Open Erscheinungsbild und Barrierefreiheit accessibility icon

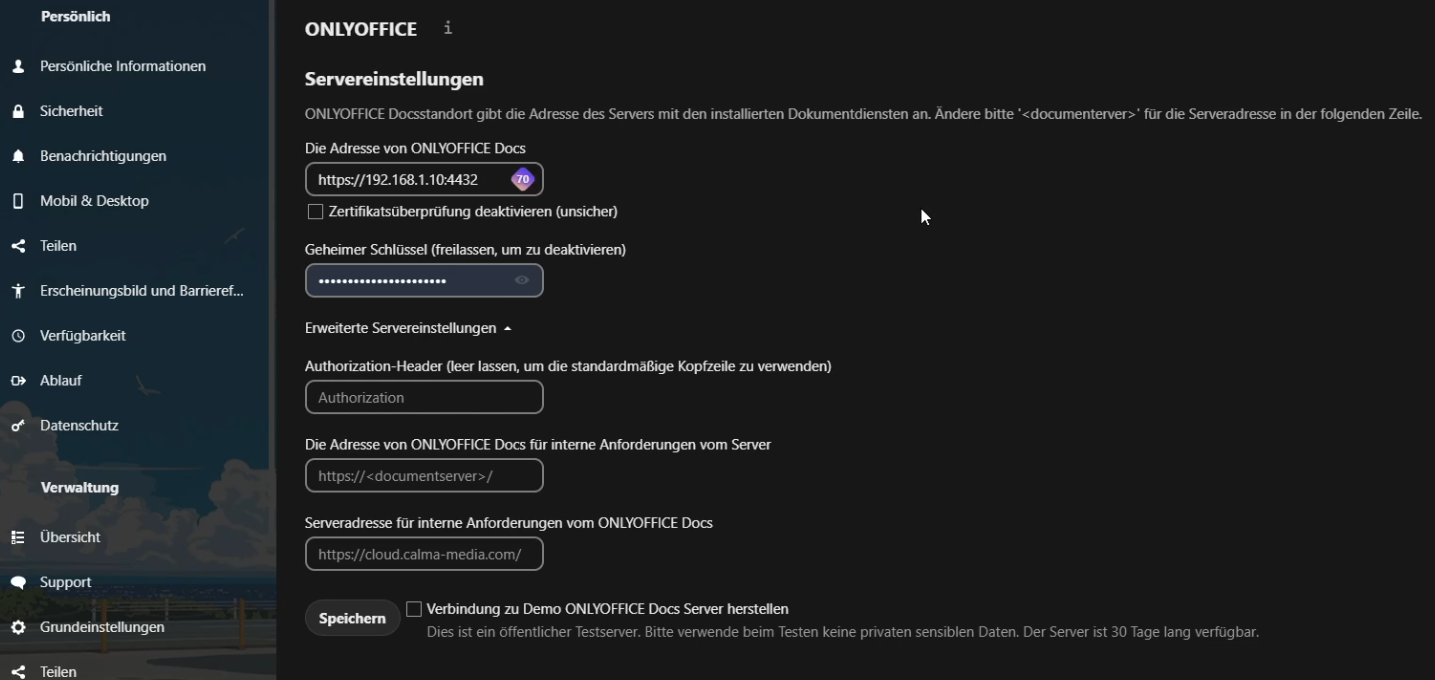click(18, 291)
